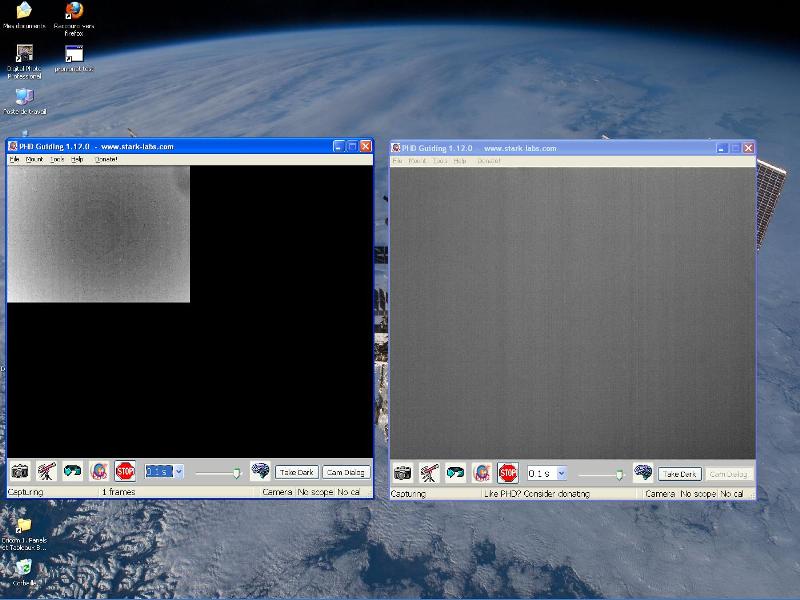Screen dimensions: 800x600
Task: Open the File menu in left PHD window
Action: [14, 159]
